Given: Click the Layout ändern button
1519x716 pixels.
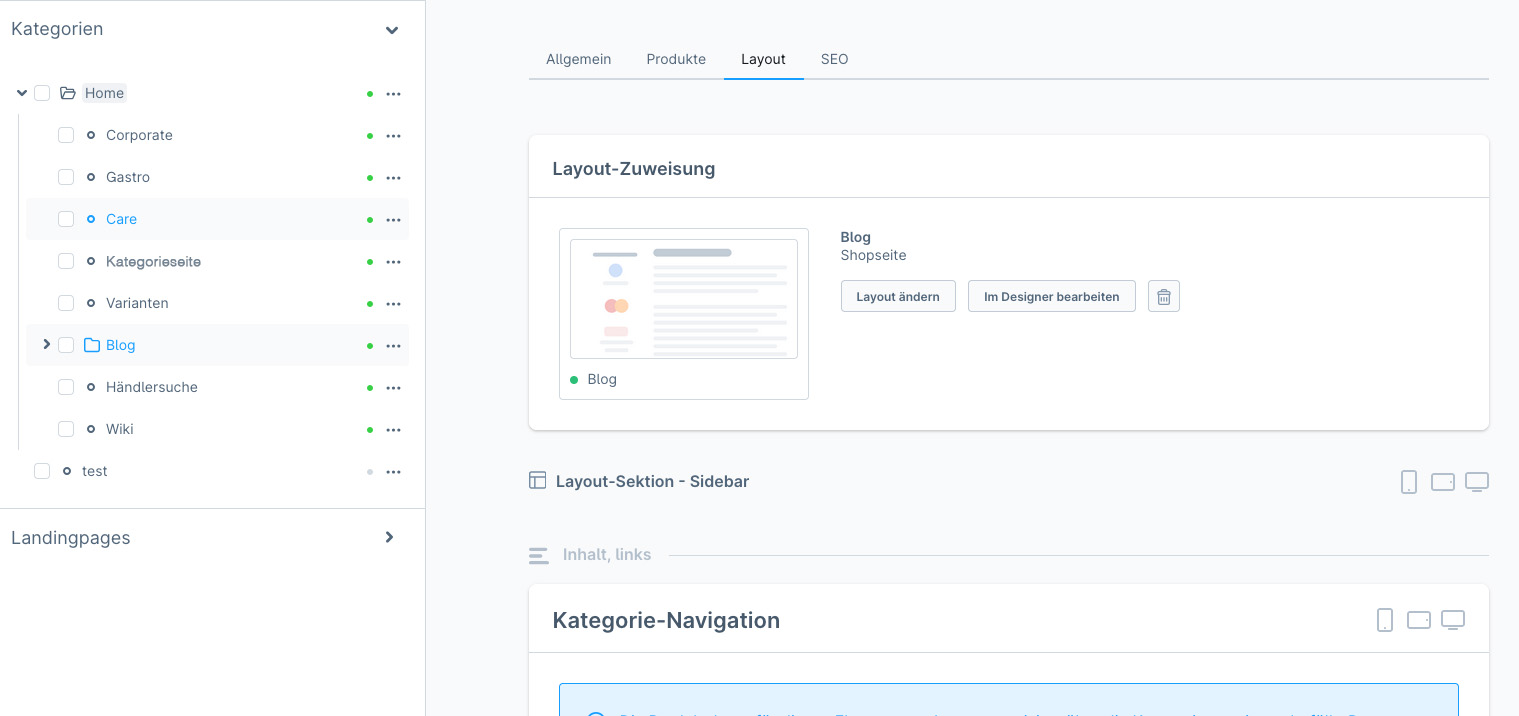Looking at the screenshot, I should (x=898, y=296).
